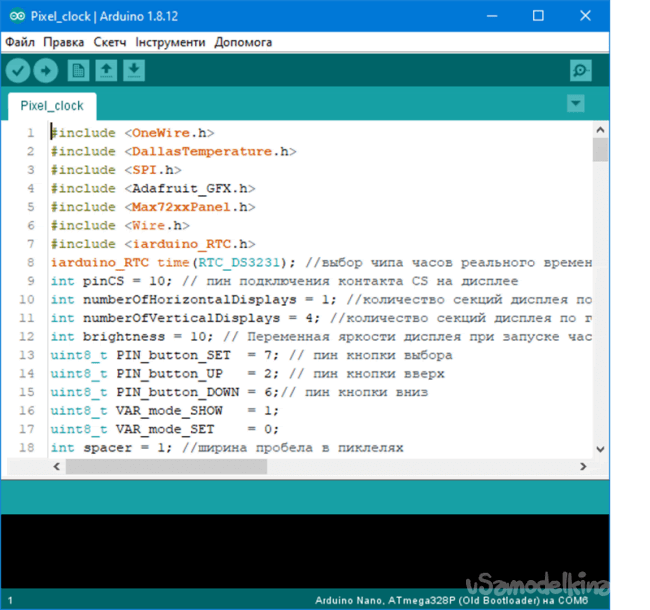
Task: Open the Serial Monitor magnifier icon
Action: click(x=581, y=70)
